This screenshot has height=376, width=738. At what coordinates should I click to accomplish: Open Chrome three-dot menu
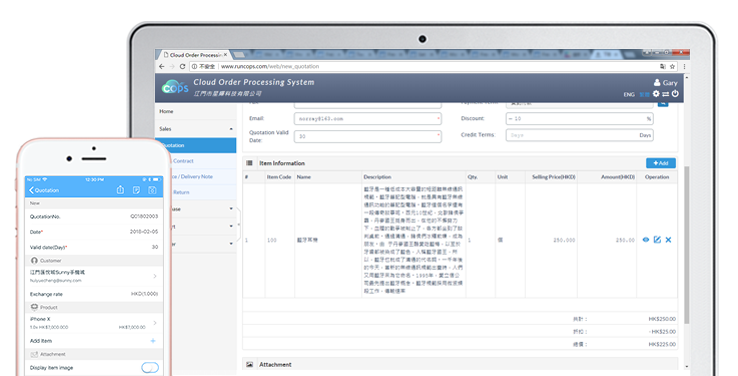(684, 66)
